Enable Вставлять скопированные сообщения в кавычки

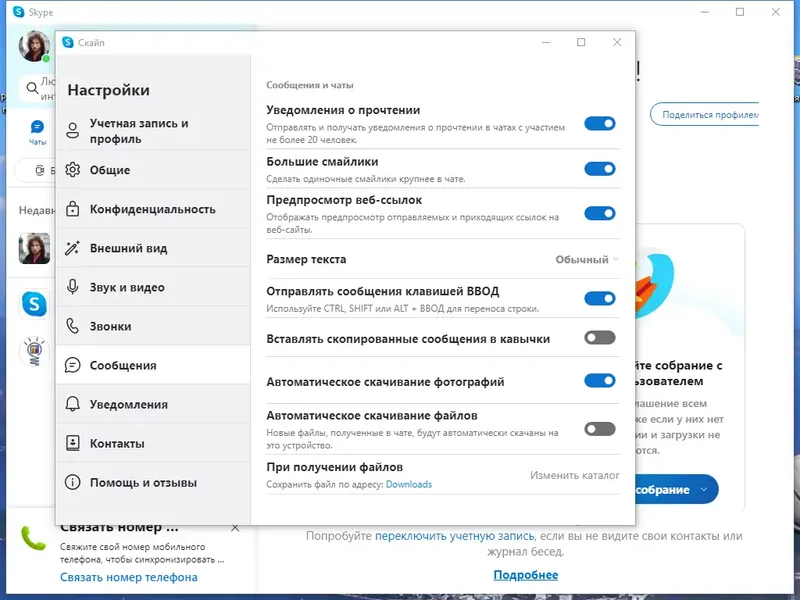point(601,339)
